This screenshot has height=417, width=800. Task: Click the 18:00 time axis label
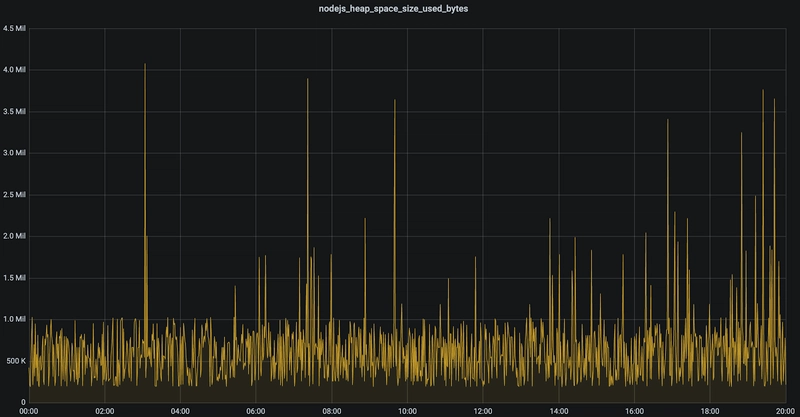click(x=709, y=410)
